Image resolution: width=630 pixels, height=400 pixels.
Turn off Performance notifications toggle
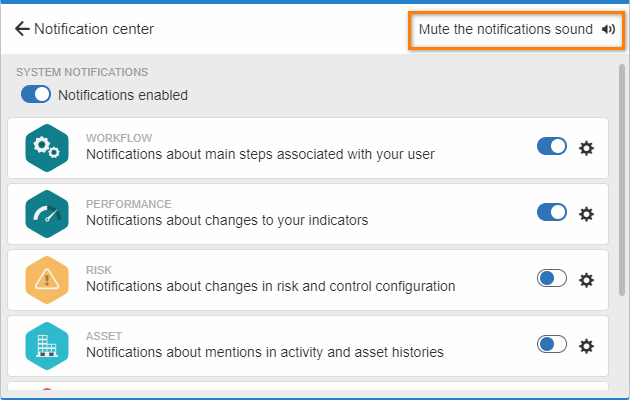[x=552, y=212]
